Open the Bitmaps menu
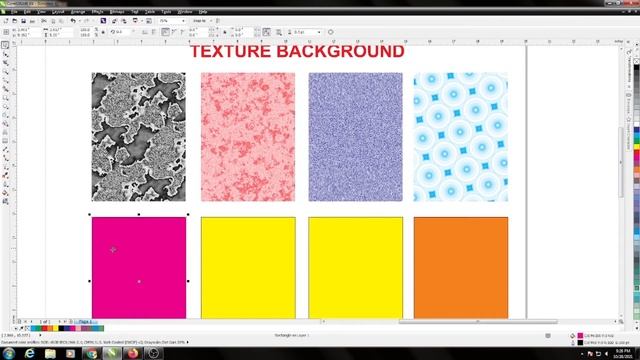 [x=117, y=12]
